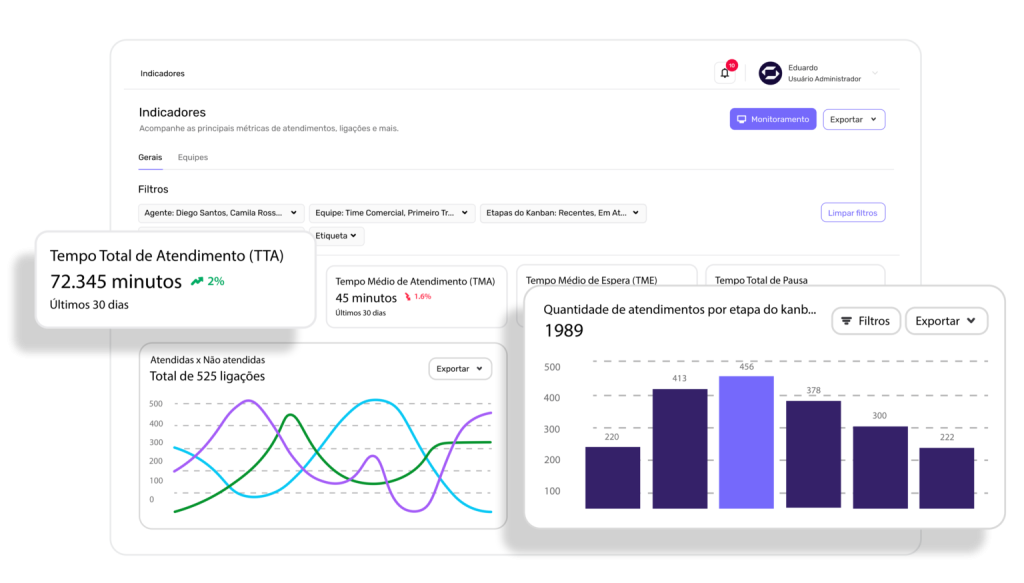Image resolution: width=1024 pixels, height=583 pixels.
Task: Open the Exportar dropdown in page header
Action: [x=853, y=120]
